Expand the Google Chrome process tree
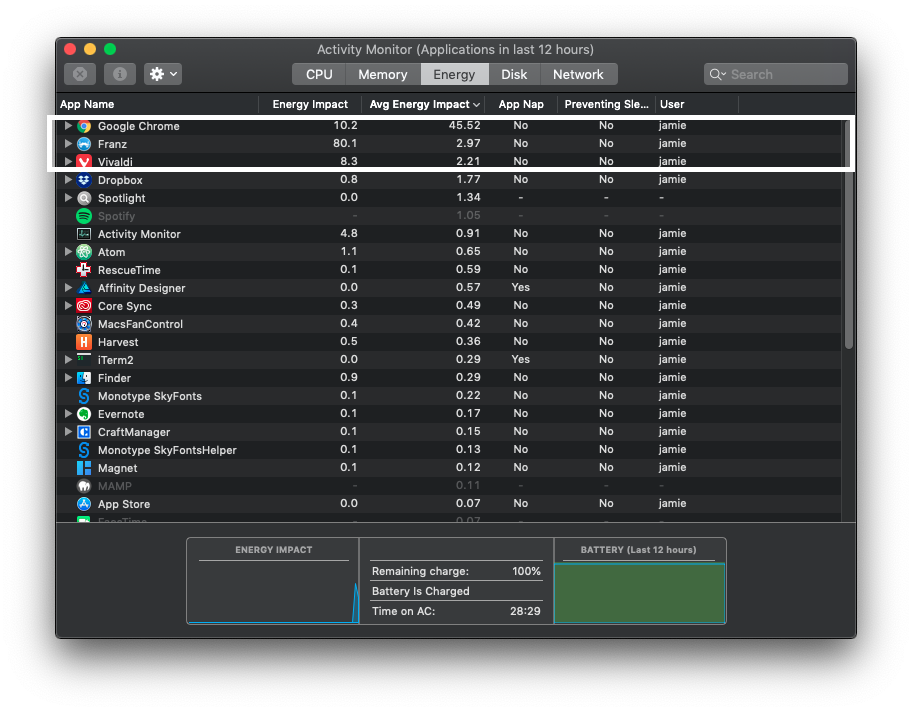Viewport: 912px width, 712px height. [x=68, y=126]
